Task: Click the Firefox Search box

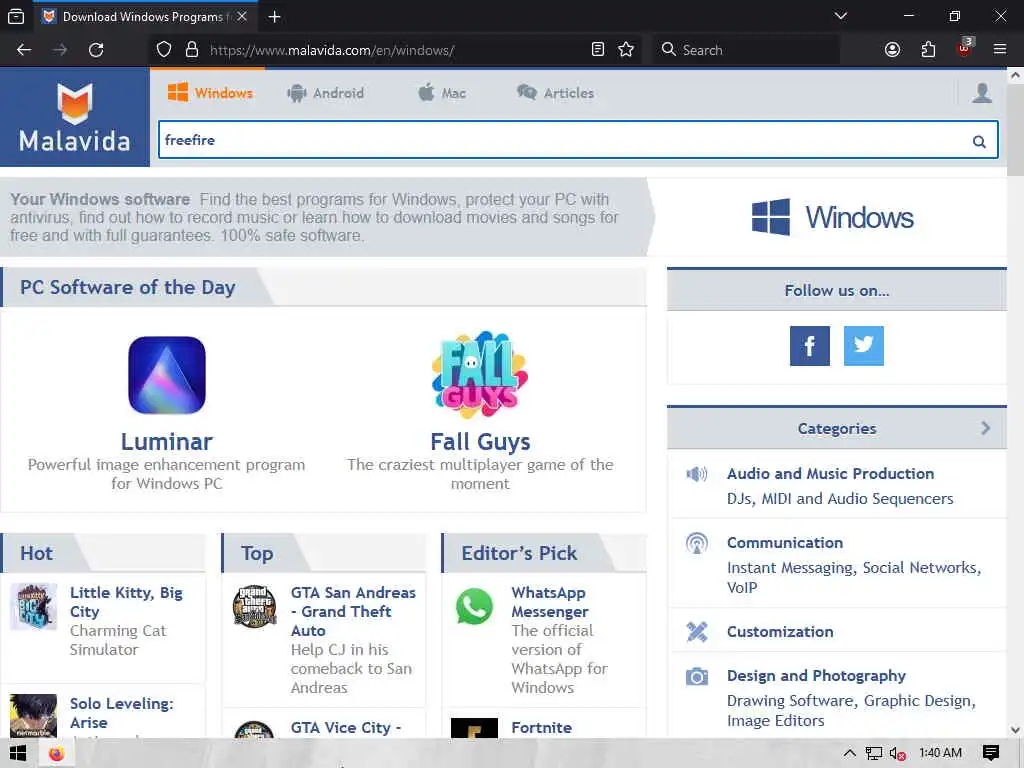Action: tap(745, 50)
